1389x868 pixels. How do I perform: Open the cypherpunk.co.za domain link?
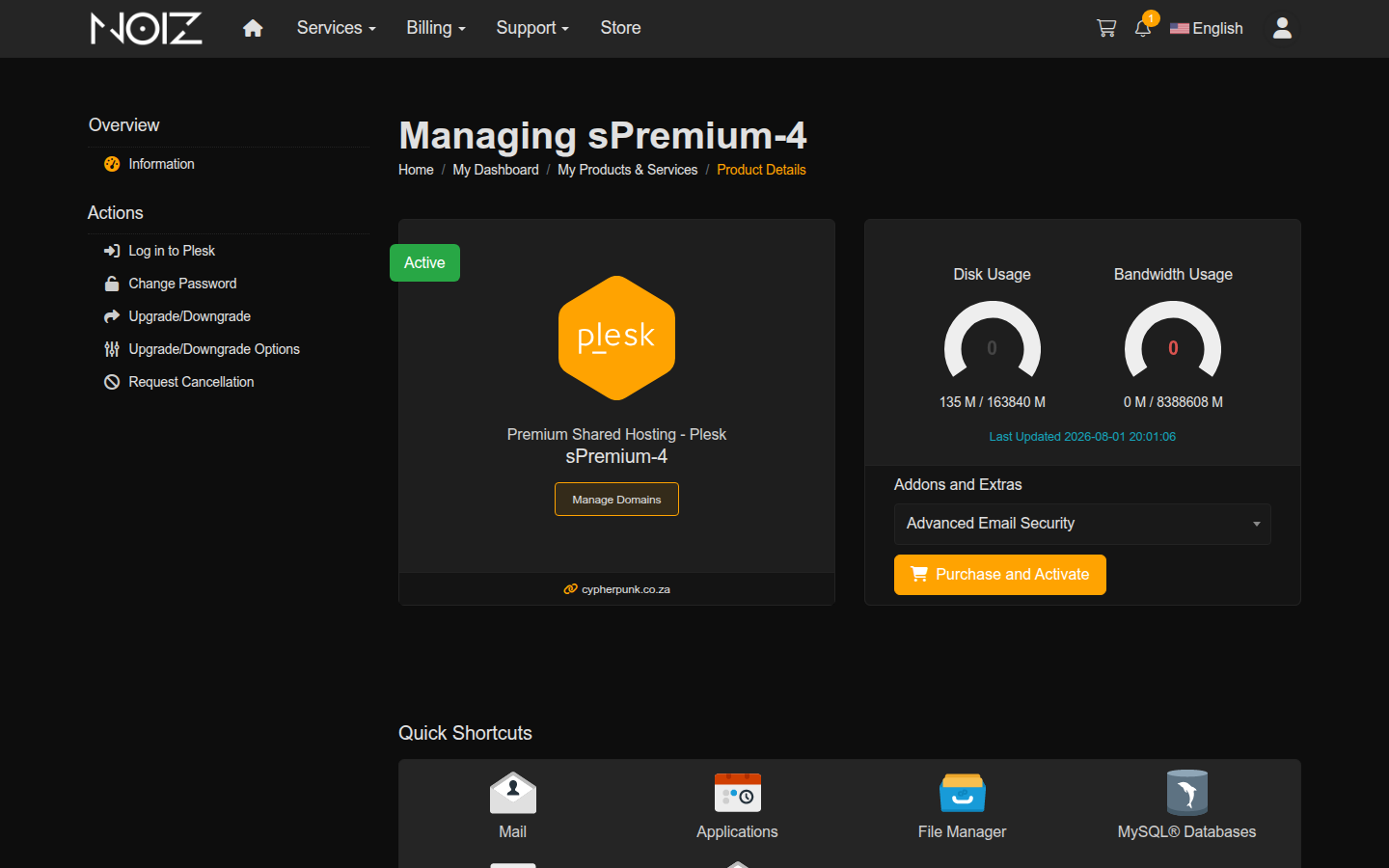[x=626, y=589]
